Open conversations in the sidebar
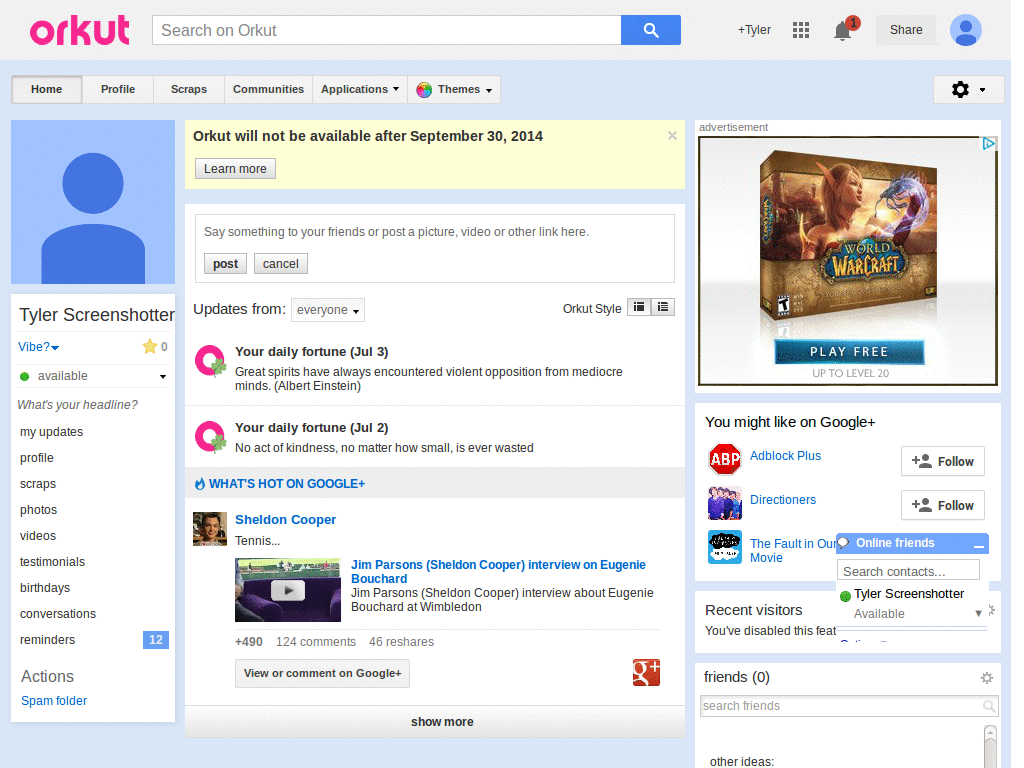The image size is (1024, 768). [58, 614]
